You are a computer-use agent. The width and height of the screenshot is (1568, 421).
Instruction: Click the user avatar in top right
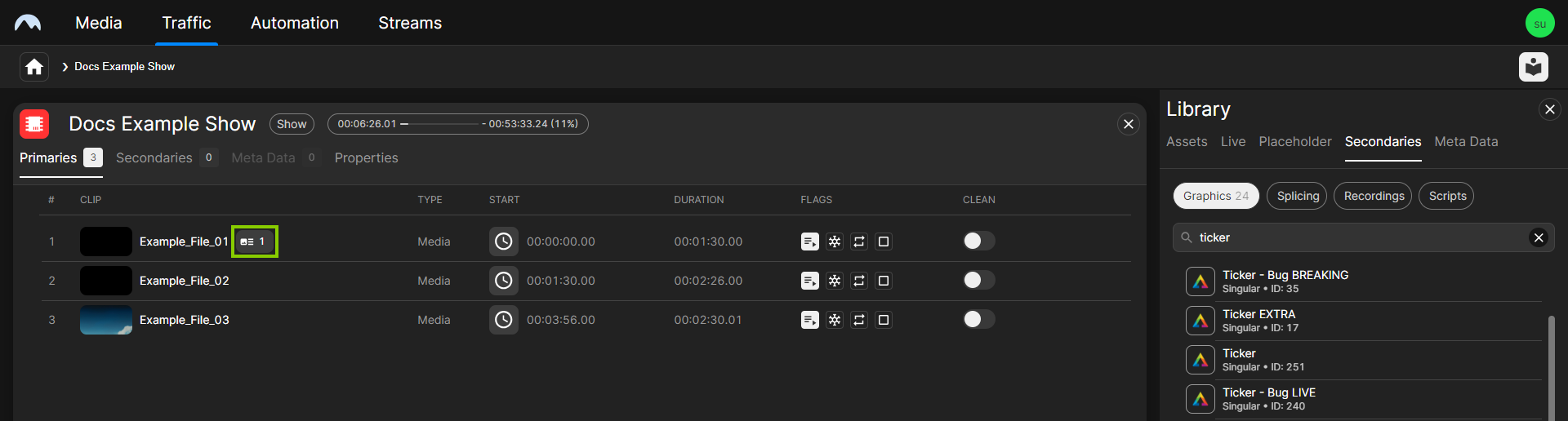[1539, 23]
